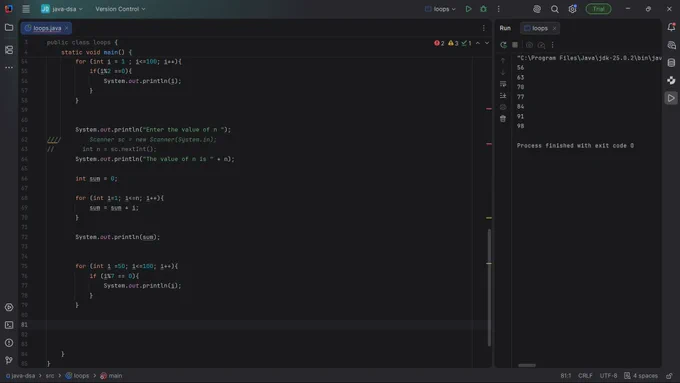Open the Copilot-style plugin icon on right sidebar
The height and width of the screenshot is (383, 680).
click(671, 80)
